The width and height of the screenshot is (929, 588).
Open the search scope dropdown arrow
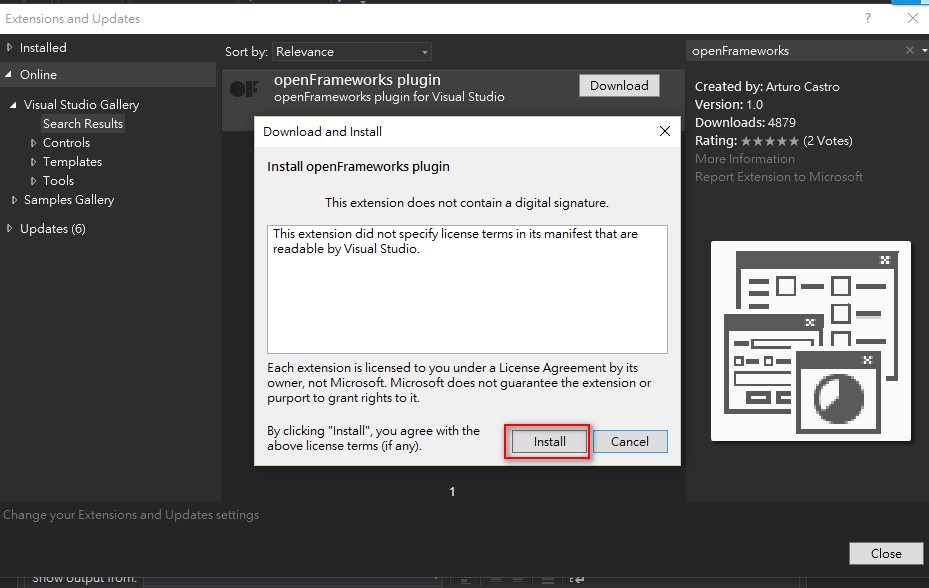922,50
